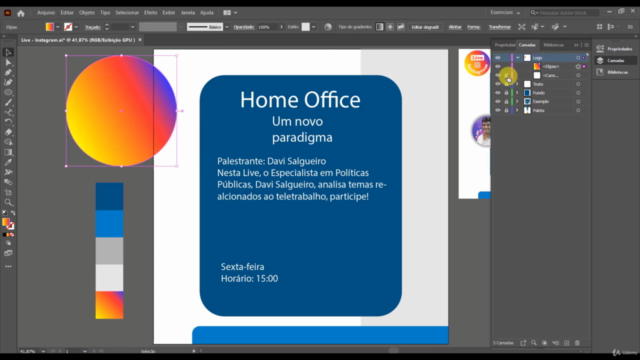This screenshot has height=360, width=640.
Task: Toggle visibility of the Fundo layer
Action: coord(498,93)
